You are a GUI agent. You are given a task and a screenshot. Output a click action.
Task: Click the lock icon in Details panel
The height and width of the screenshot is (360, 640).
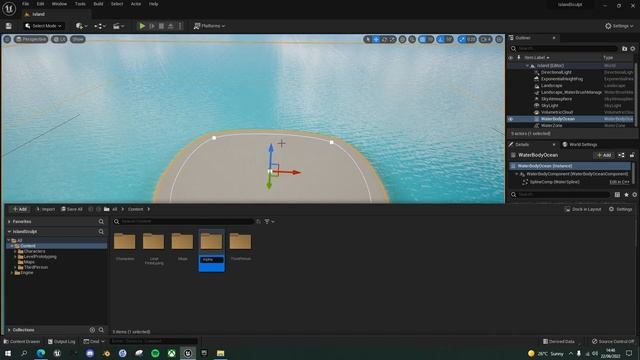click(632, 155)
